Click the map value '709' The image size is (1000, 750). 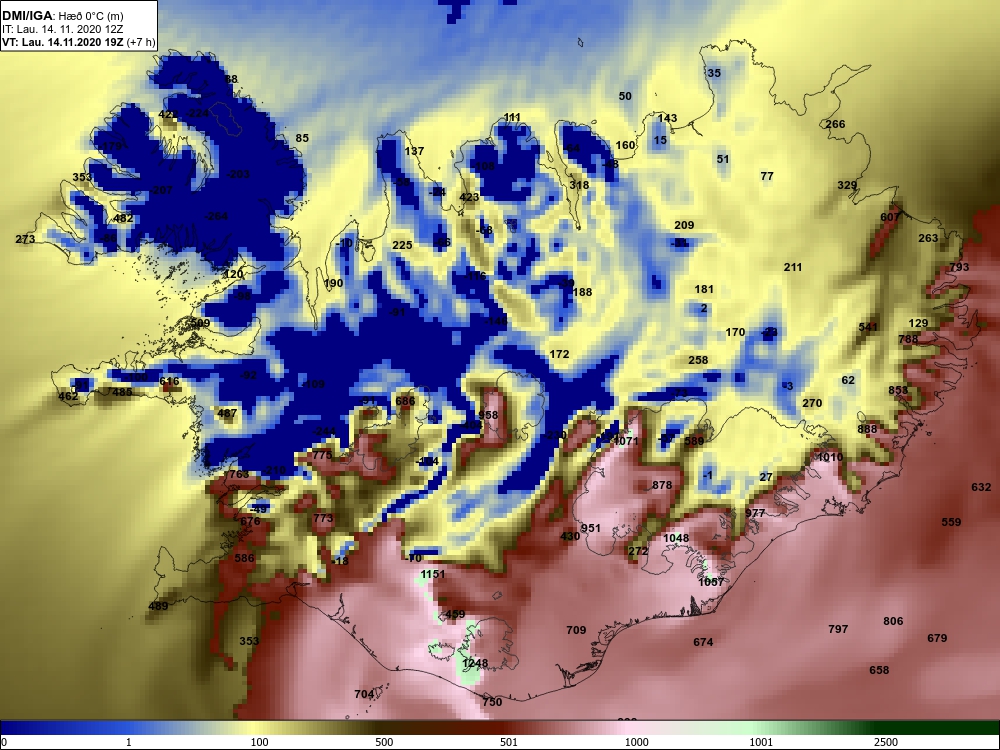pyautogui.click(x=576, y=630)
